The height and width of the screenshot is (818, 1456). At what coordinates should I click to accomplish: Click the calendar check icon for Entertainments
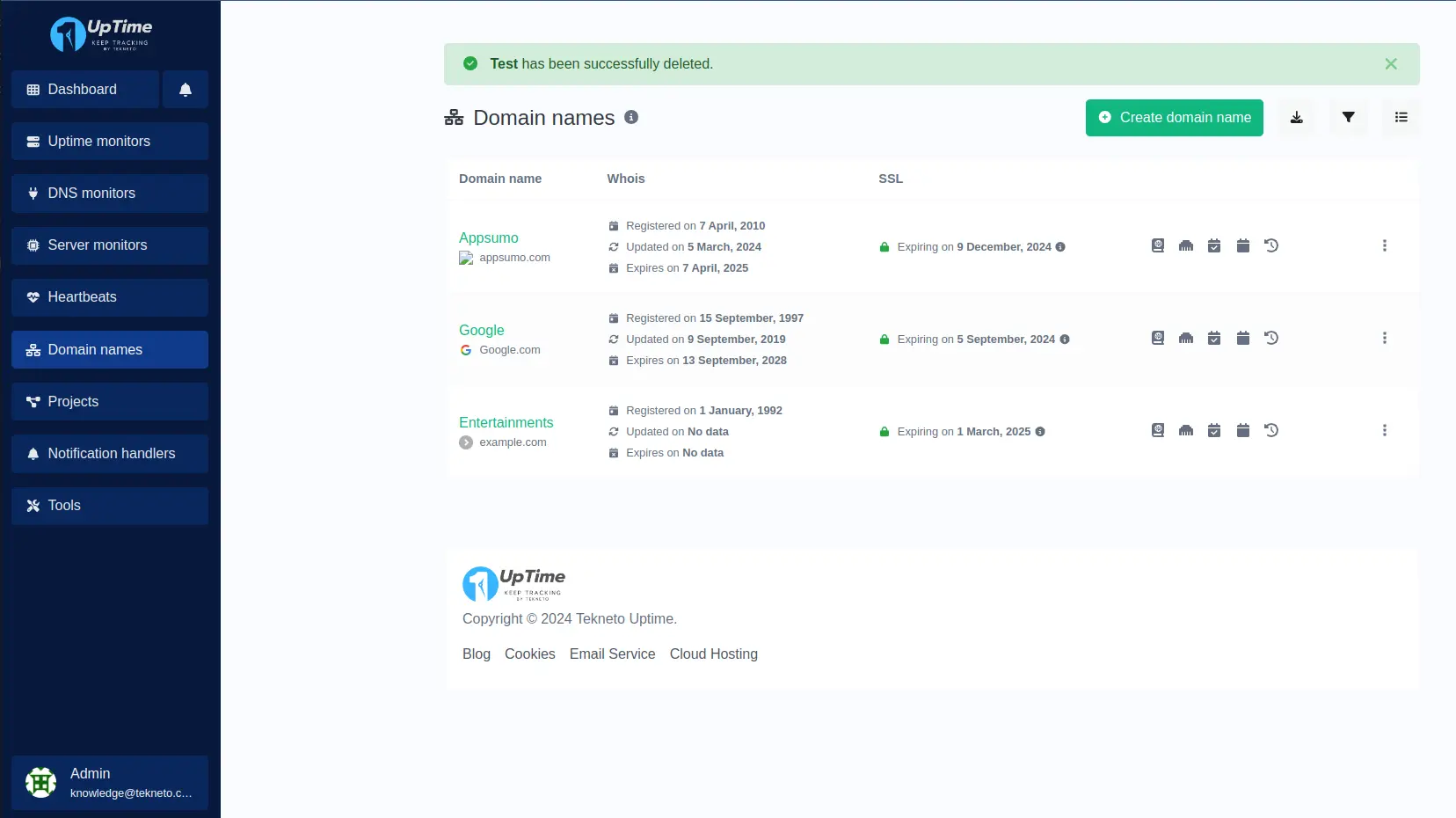pos(1215,430)
